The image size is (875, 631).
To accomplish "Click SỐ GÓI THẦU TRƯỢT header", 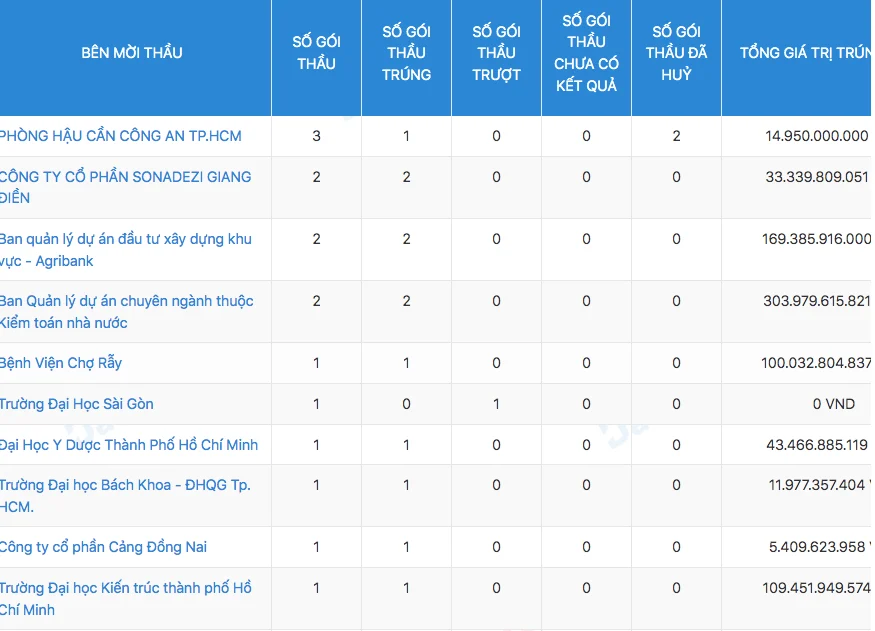I will [x=496, y=52].
